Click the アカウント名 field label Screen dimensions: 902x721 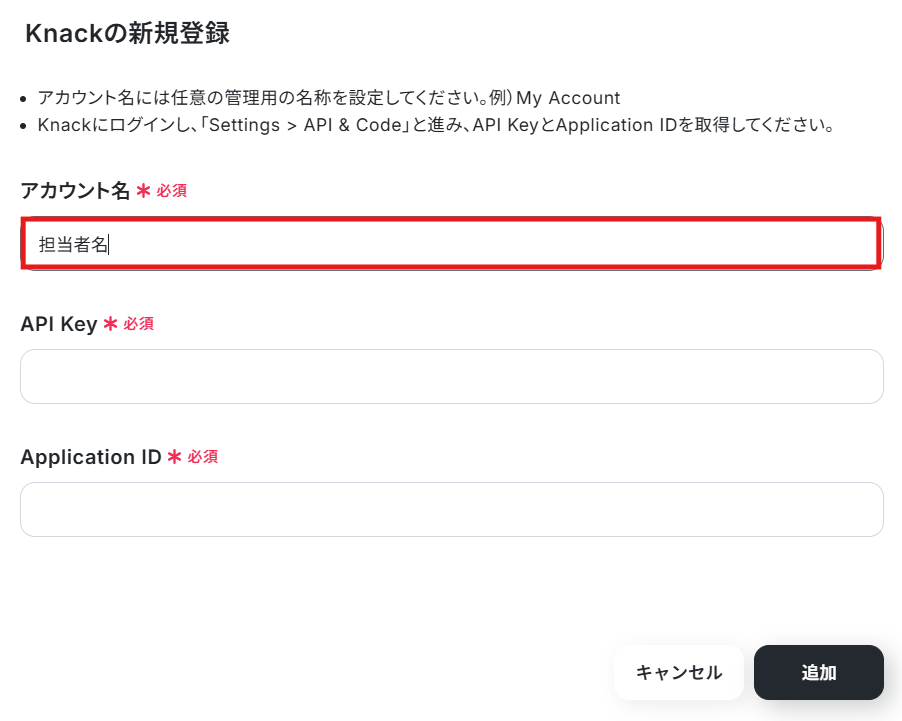pos(75,190)
